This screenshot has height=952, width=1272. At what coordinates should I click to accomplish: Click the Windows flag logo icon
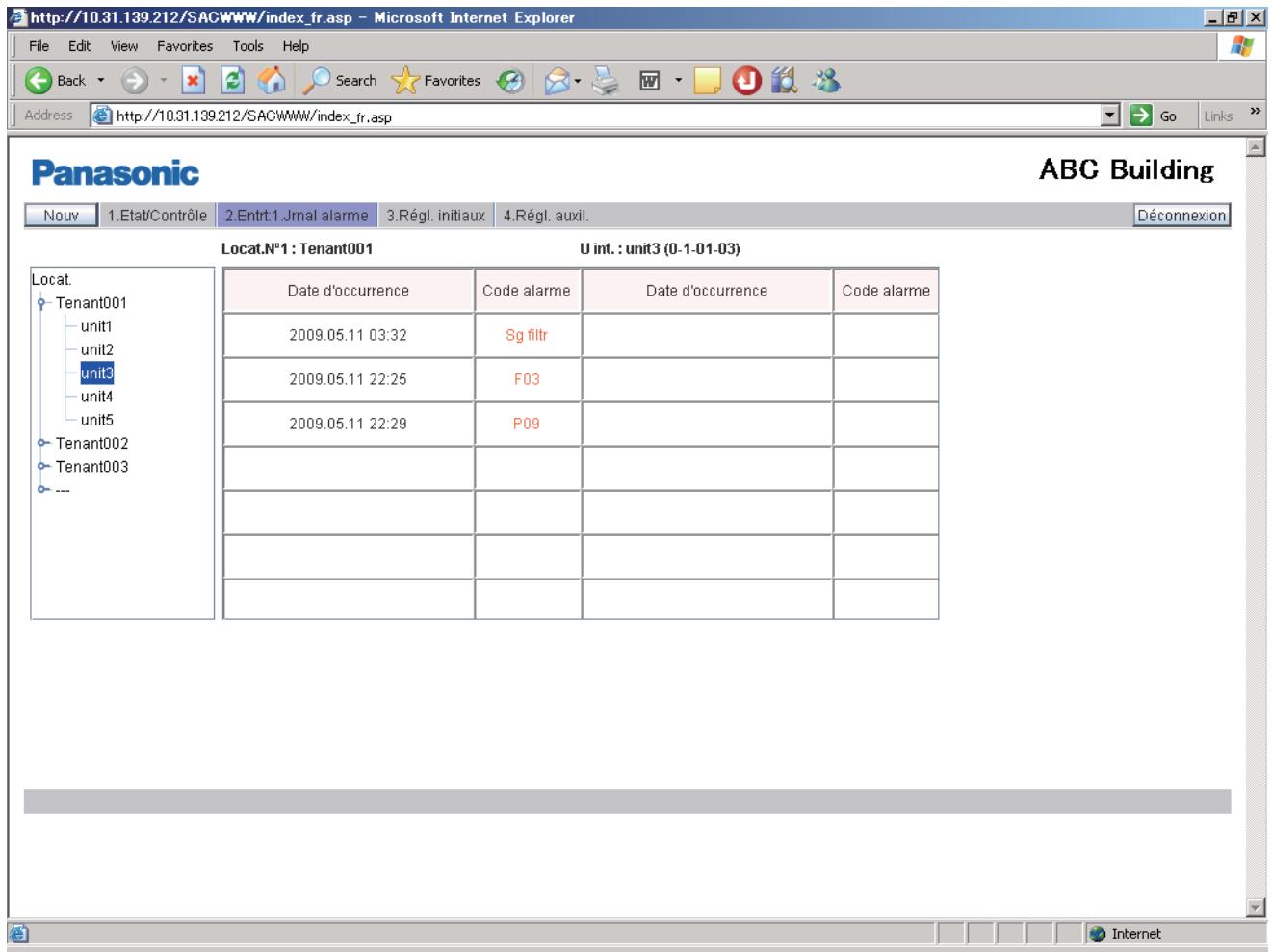1242,46
